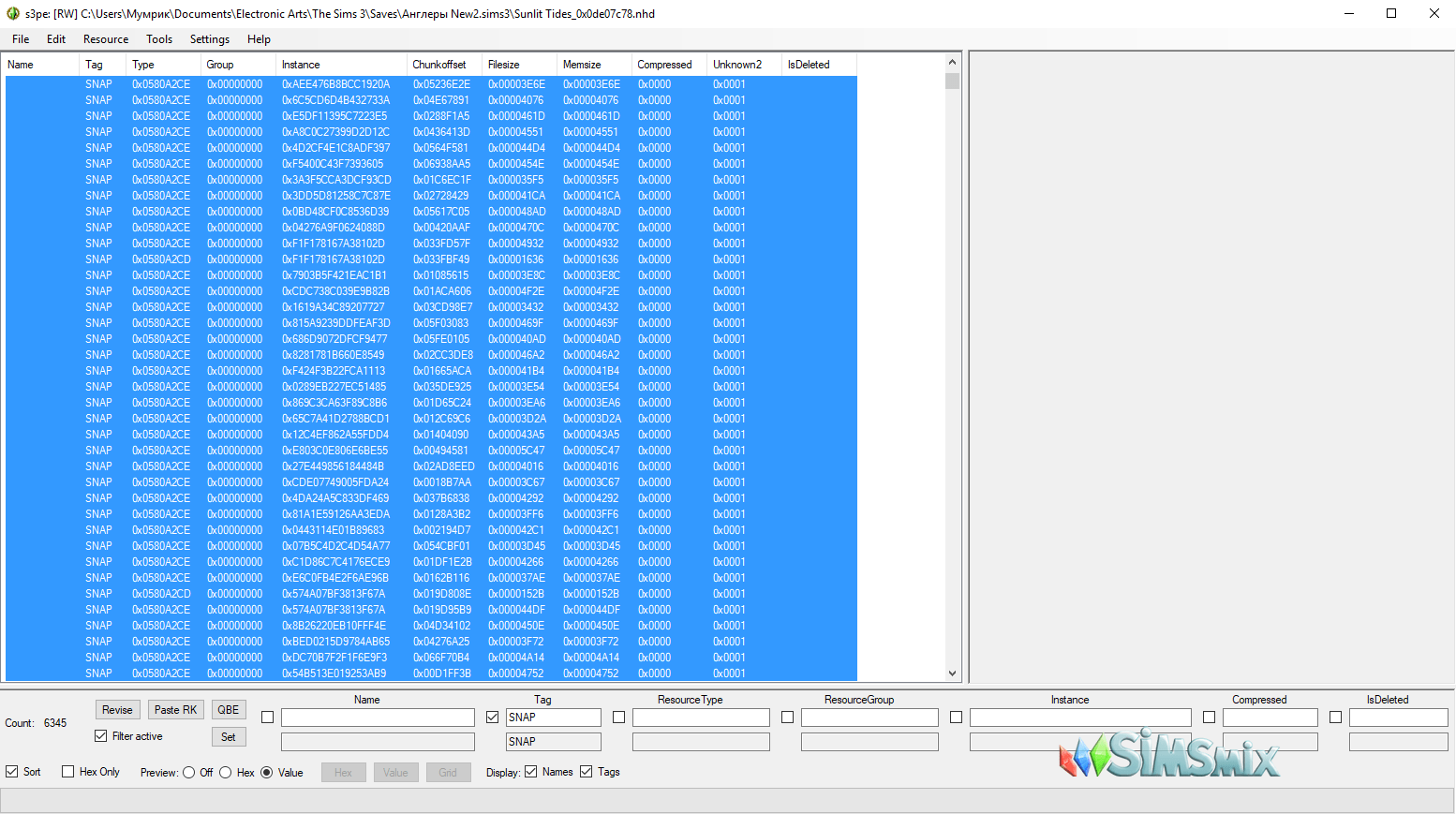This screenshot has height=814, width=1456.
Task: Sort by the Unknown2 column header
Action: pyautogui.click(x=745, y=65)
